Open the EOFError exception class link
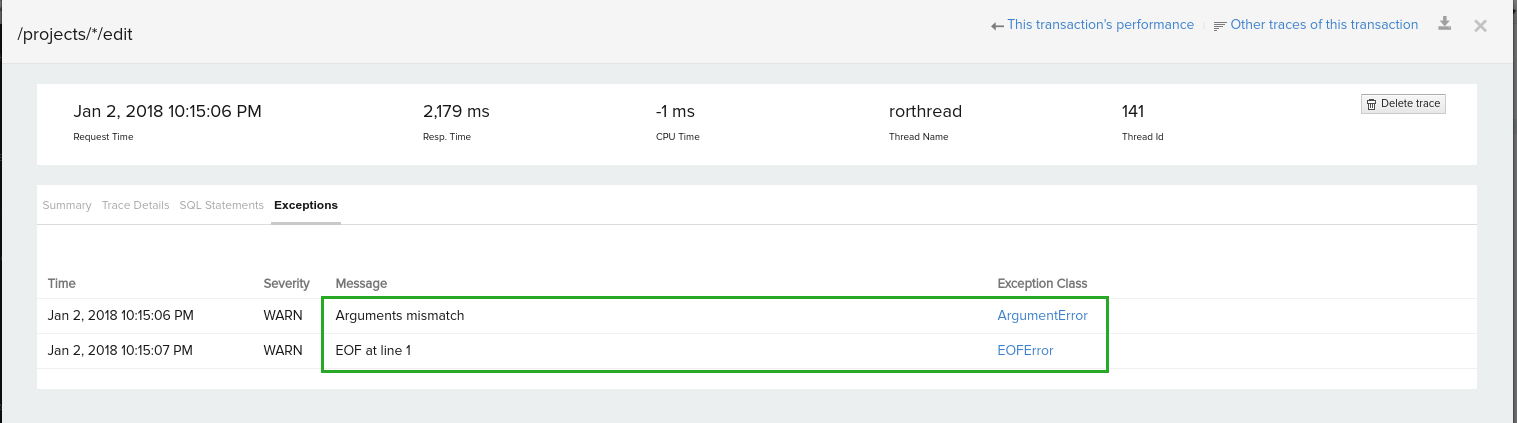The height and width of the screenshot is (423, 1517). [1025, 350]
